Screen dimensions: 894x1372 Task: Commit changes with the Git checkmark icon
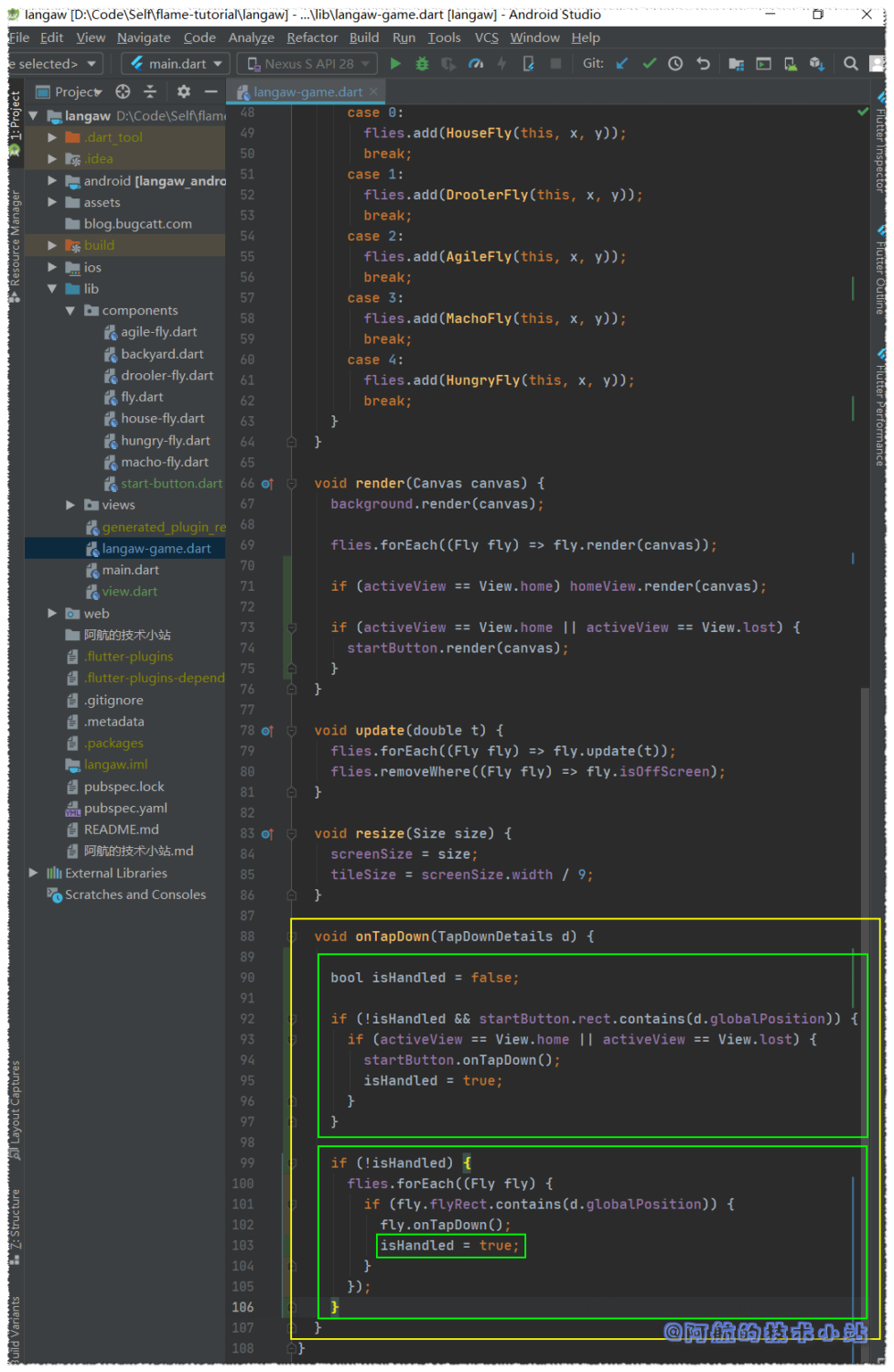coord(649,64)
